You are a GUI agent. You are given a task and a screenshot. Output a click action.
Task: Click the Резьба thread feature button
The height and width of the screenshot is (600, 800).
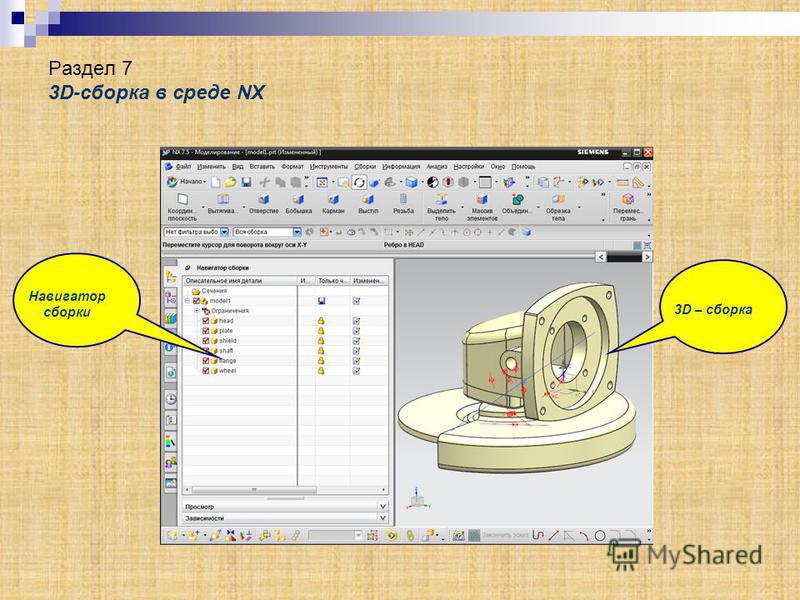click(403, 204)
